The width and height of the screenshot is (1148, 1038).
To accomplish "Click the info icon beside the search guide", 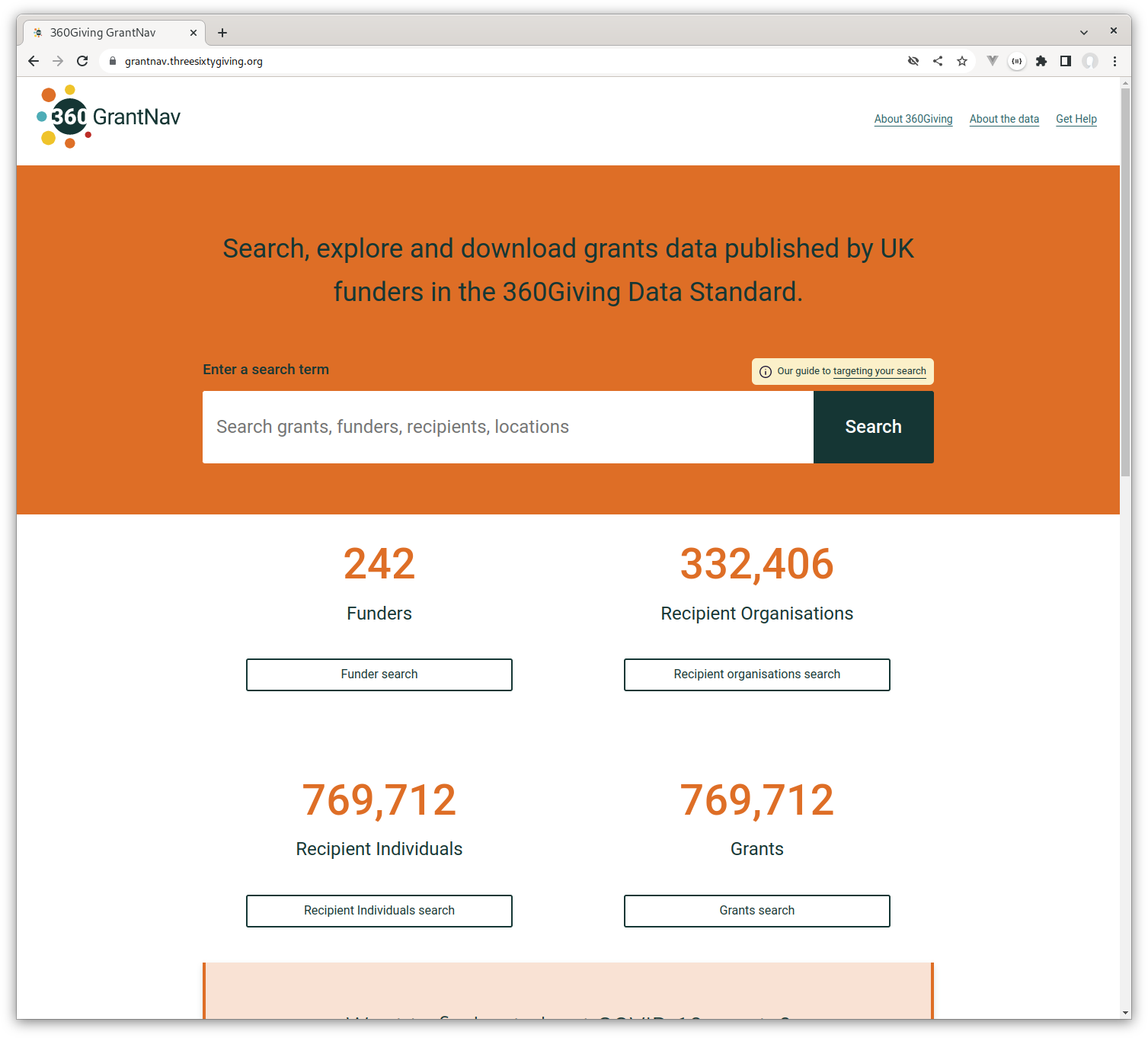I will point(765,371).
